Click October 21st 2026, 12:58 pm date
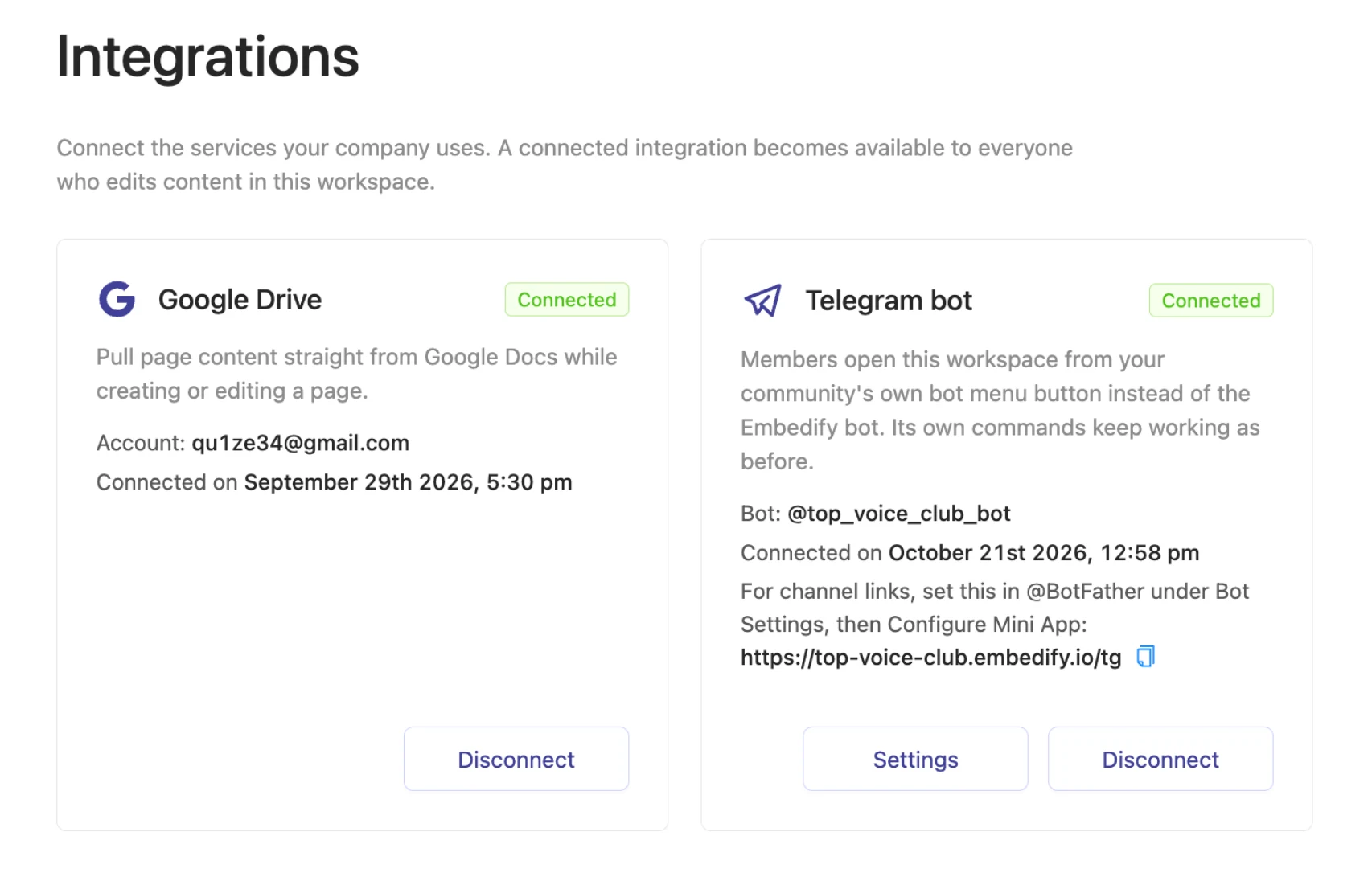The image size is (1372, 889). pos(1044,553)
